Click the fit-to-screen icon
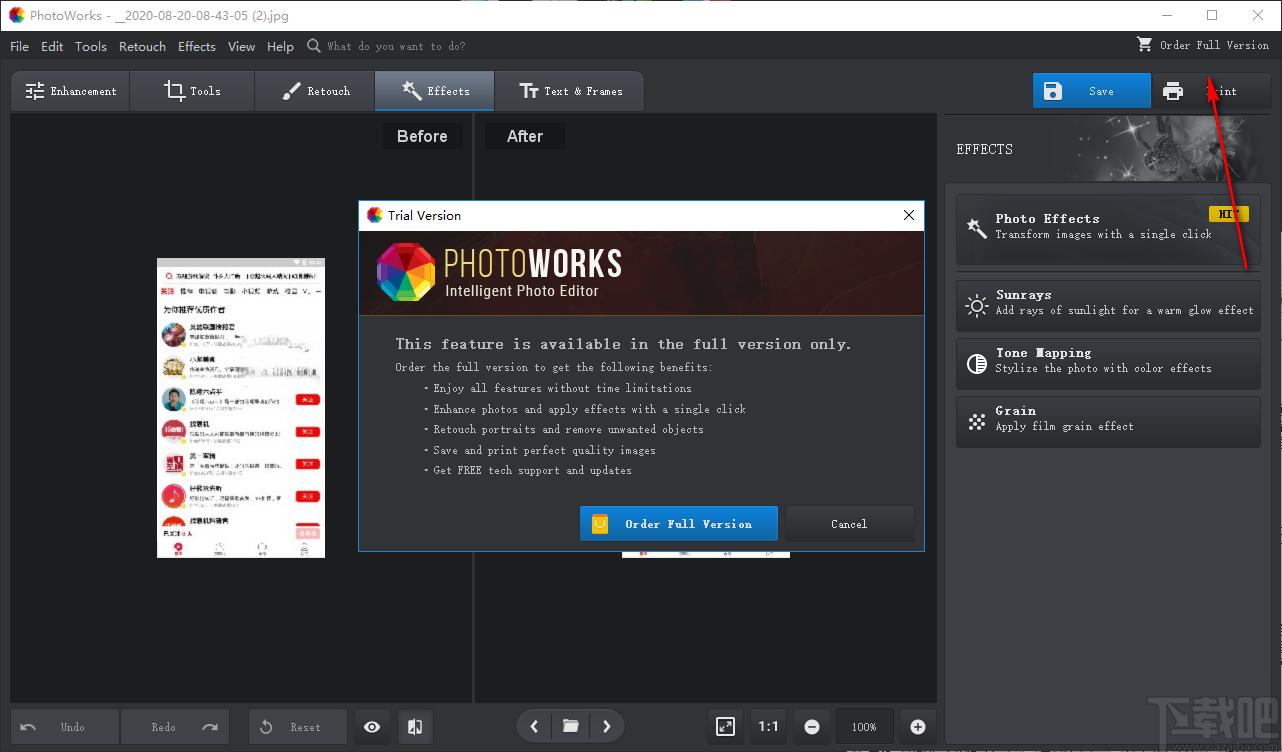This screenshot has width=1282, height=752. 726,727
